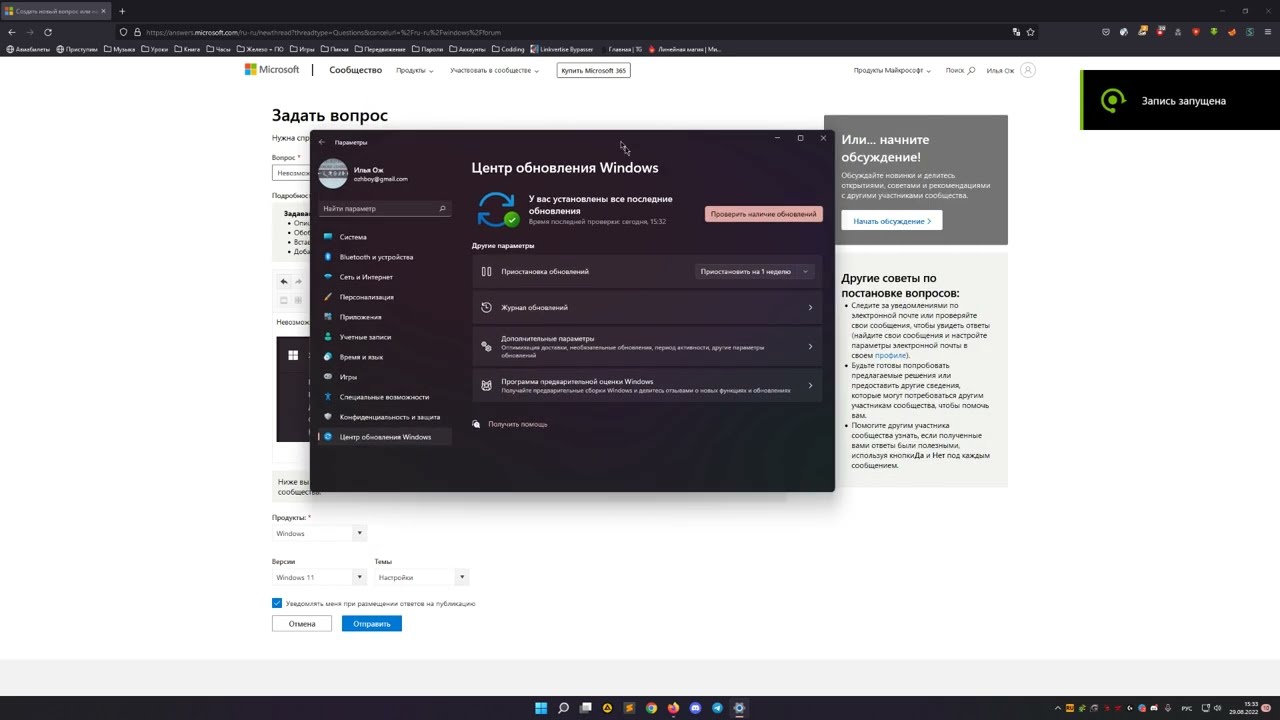Click Поиск on the Microsoft page
Viewport: 1280px width, 720px height.
pyautogui.click(x=960, y=70)
